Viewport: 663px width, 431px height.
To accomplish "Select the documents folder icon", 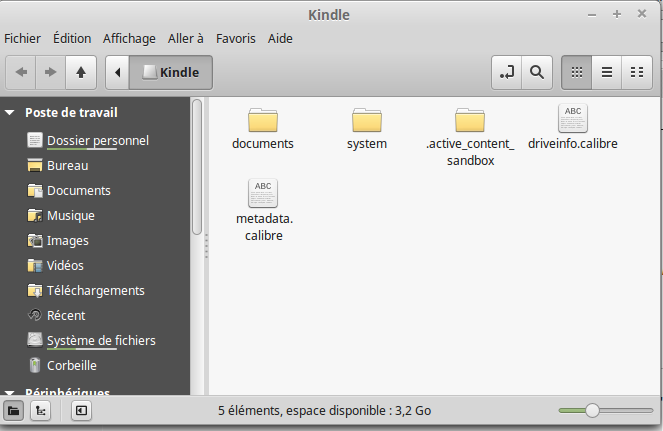I will [x=263, y=120].
